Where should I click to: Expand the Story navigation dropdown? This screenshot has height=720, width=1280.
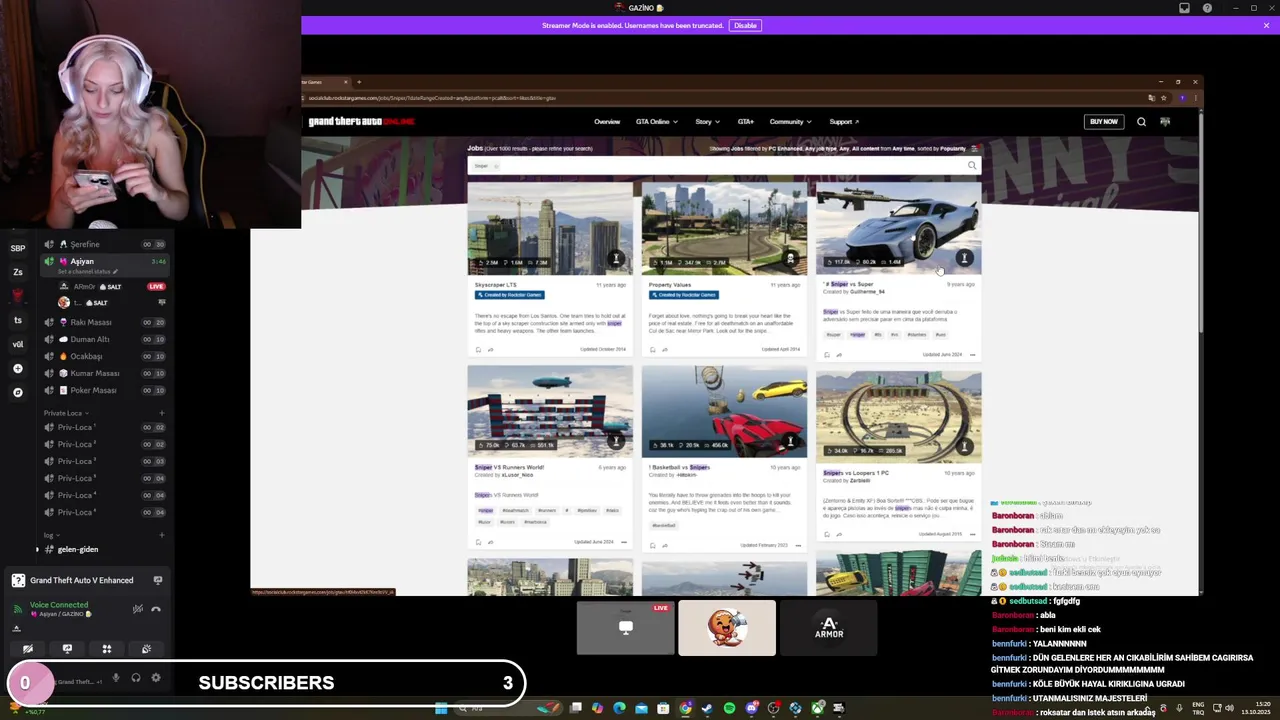tap(707, 122)
